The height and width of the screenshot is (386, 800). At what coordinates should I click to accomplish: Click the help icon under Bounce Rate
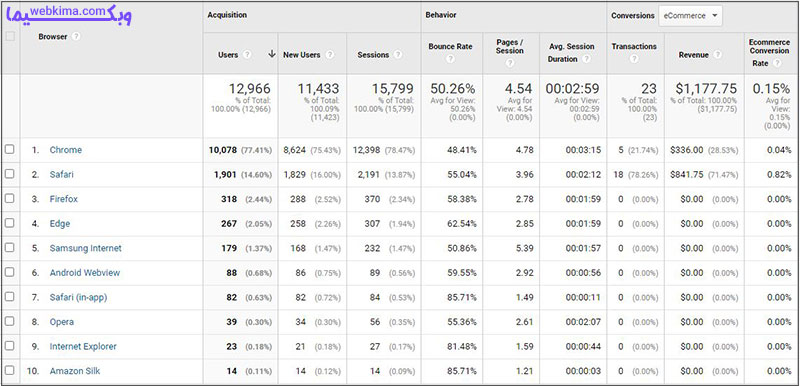pos(451,59)
